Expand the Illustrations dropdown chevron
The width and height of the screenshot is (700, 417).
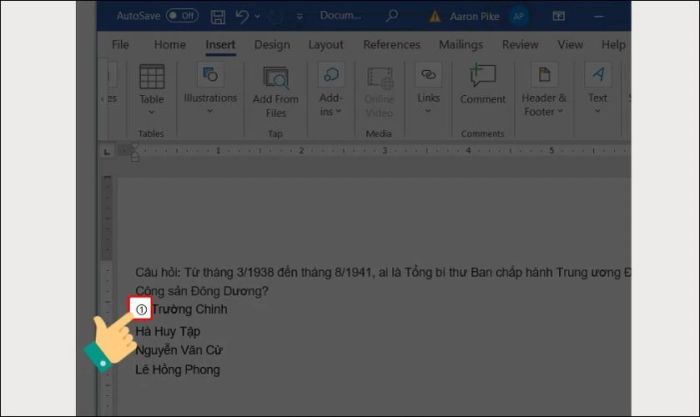(210, 111)
